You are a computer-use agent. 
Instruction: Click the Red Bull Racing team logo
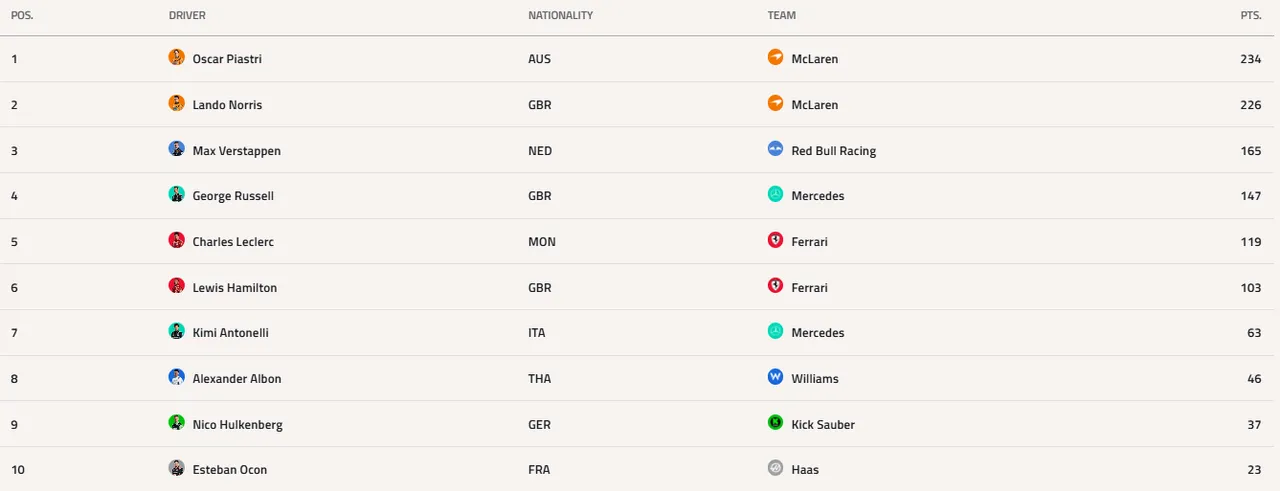(x=775, y=149)
